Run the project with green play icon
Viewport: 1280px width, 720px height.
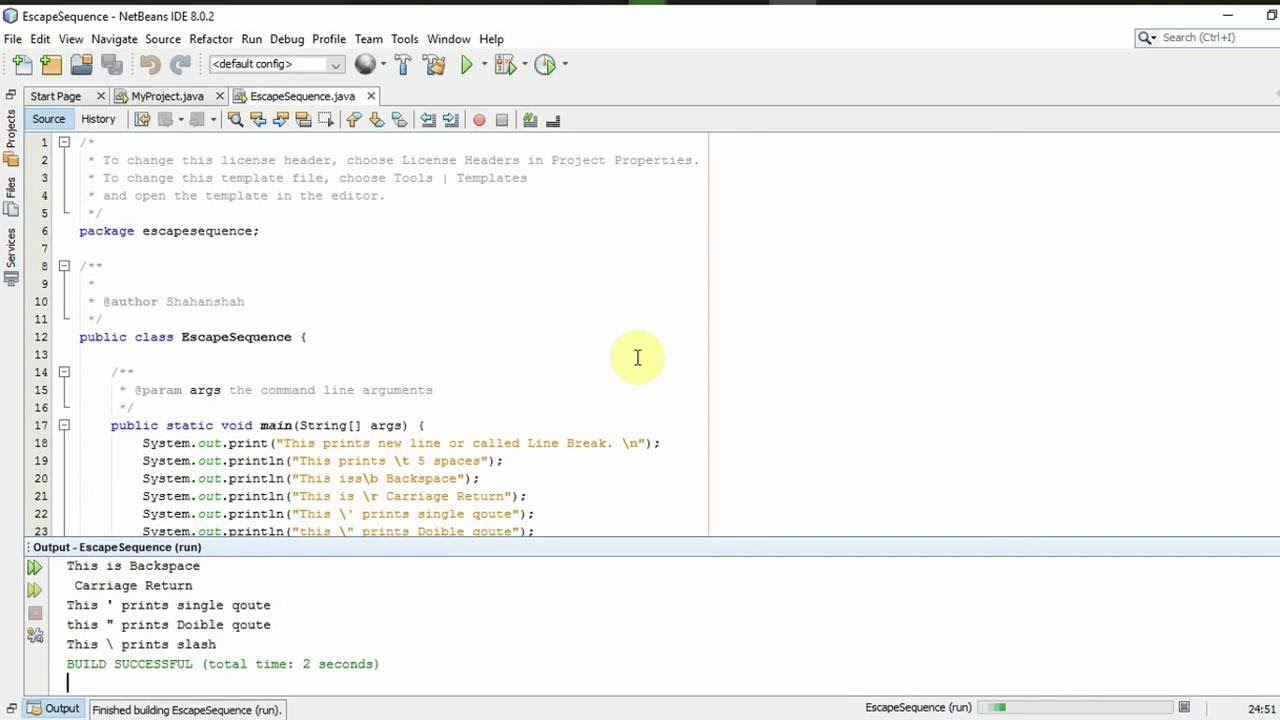[466, 64]
